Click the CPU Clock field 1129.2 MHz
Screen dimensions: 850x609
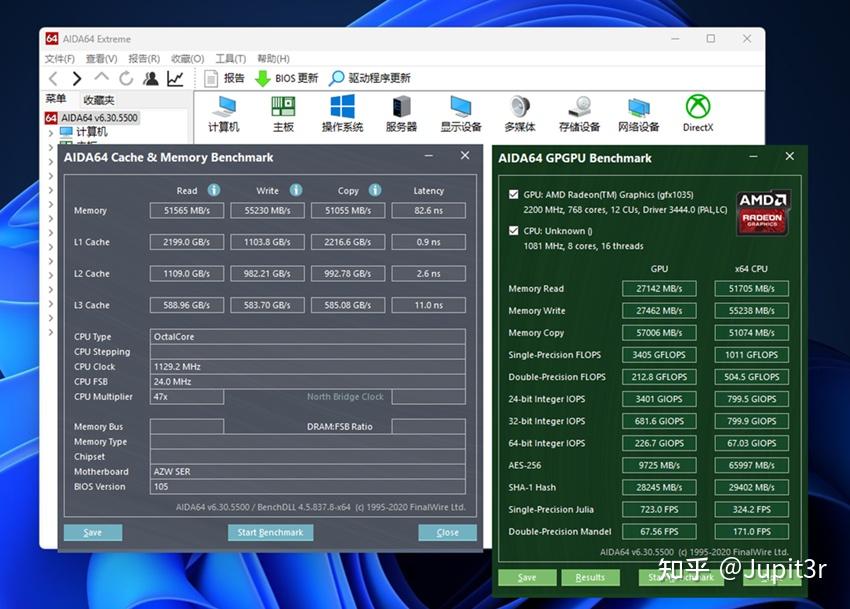307,367
